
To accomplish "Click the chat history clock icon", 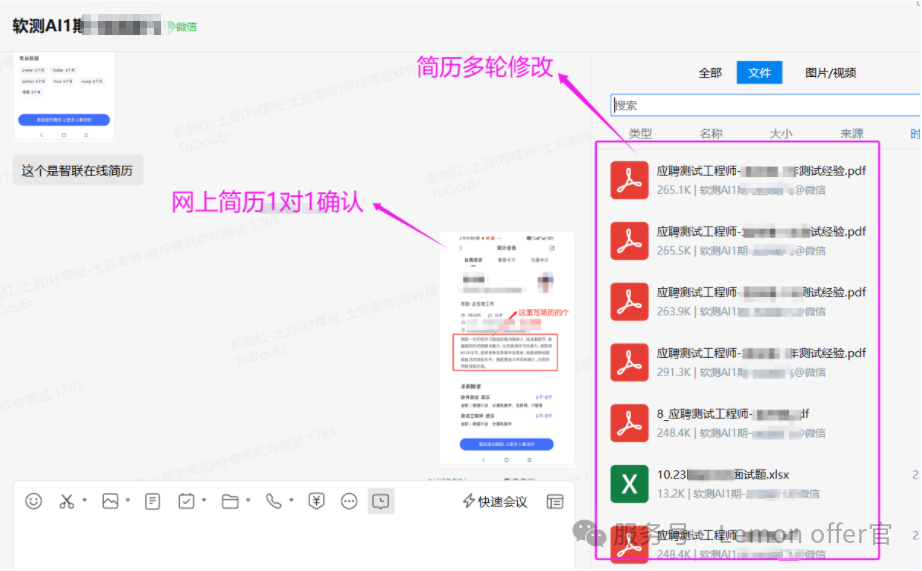I will point(380,501).
